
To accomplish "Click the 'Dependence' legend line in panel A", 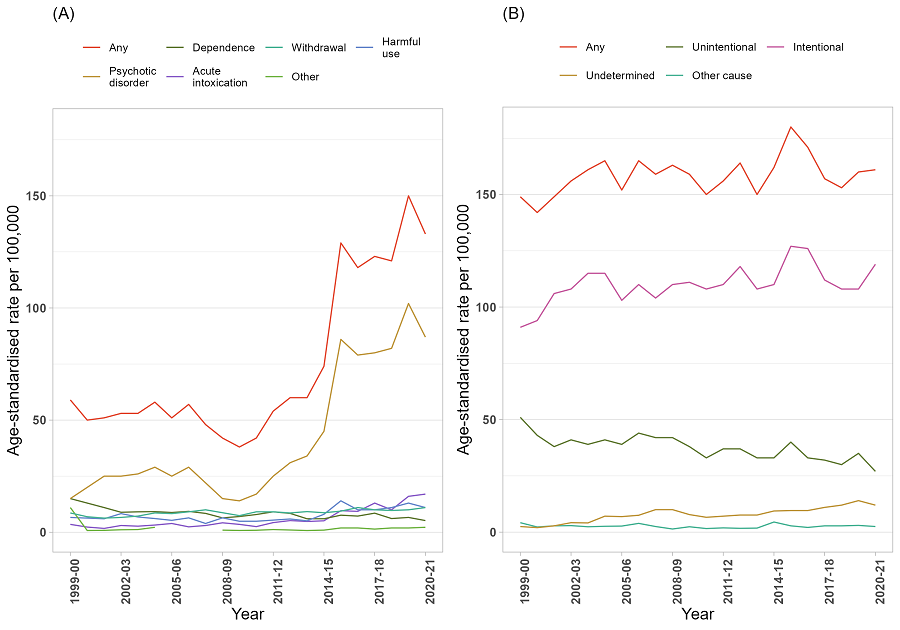I will pos(174,48).
